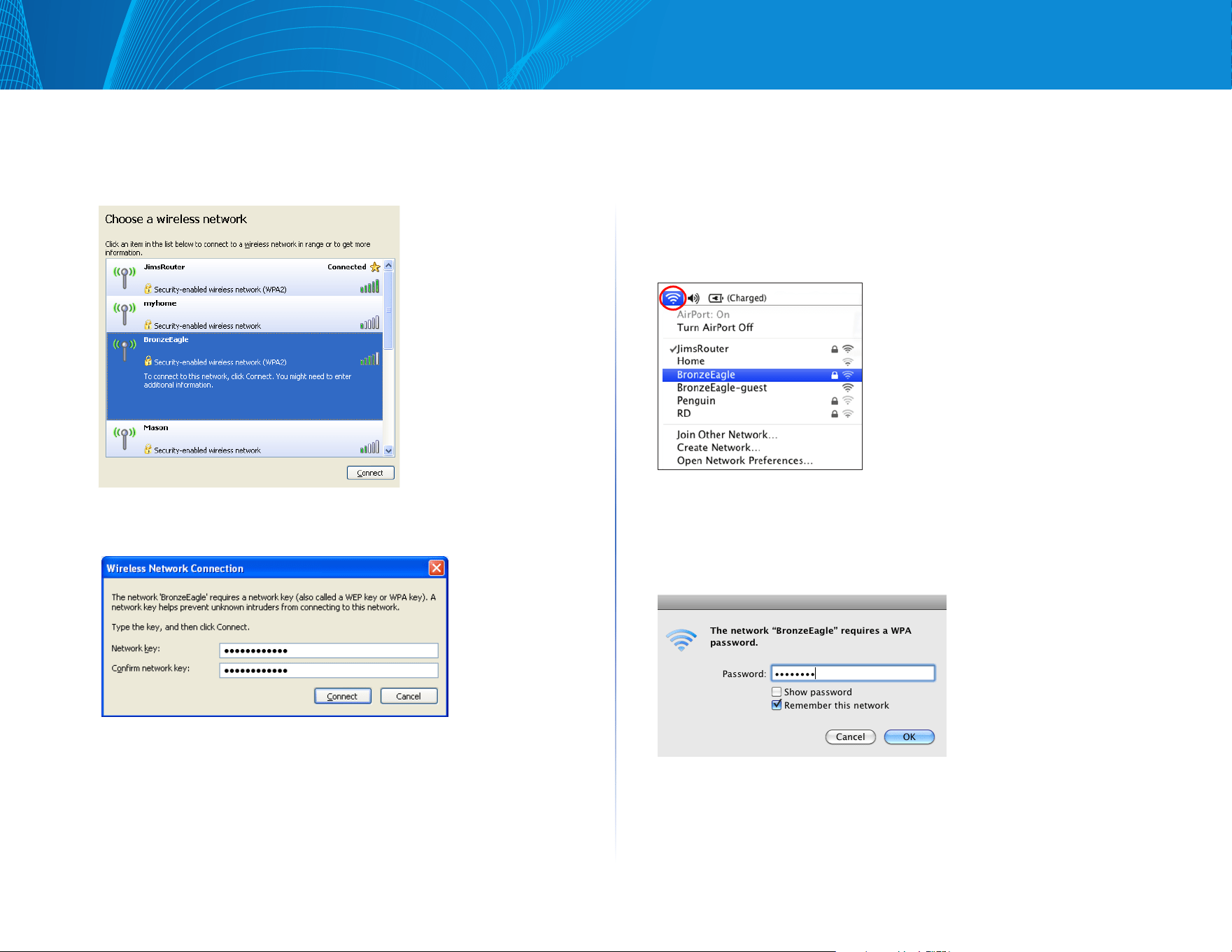Open Join Other Network…
Viewport: 1232px width, 952px height.
pos(727,434)
